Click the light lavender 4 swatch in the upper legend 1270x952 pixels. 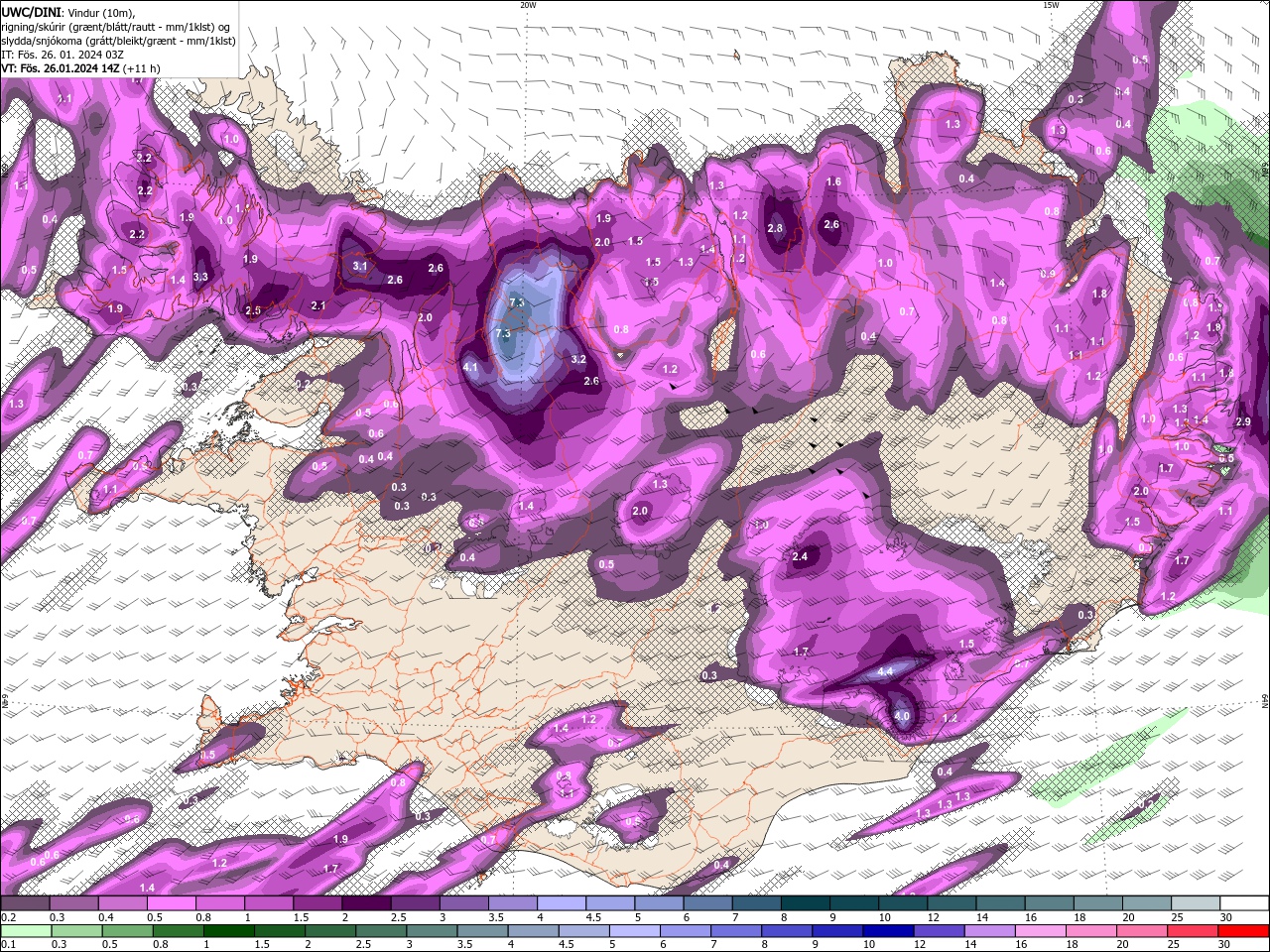click(563, 903)
